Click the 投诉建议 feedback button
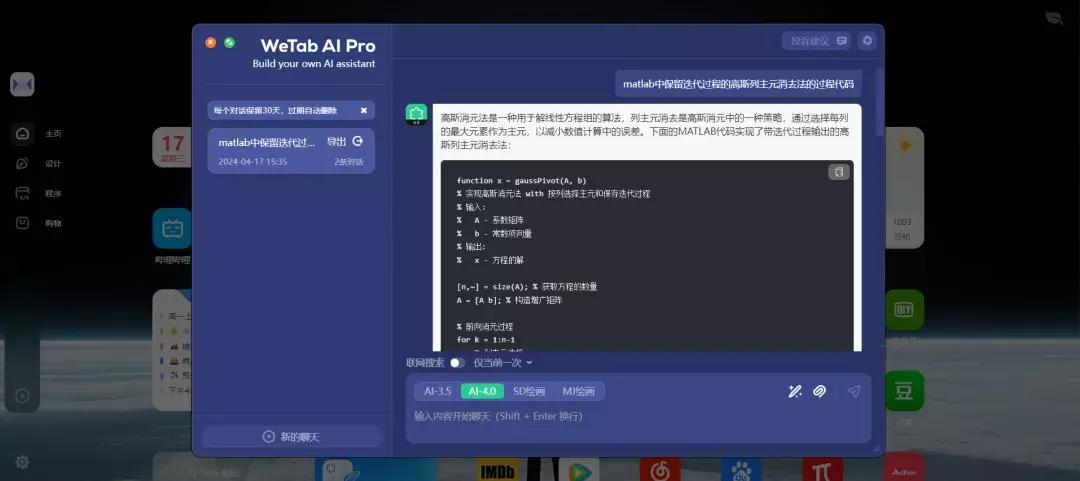This screenshot has height=481, width=1080. (x=817, y=41)
